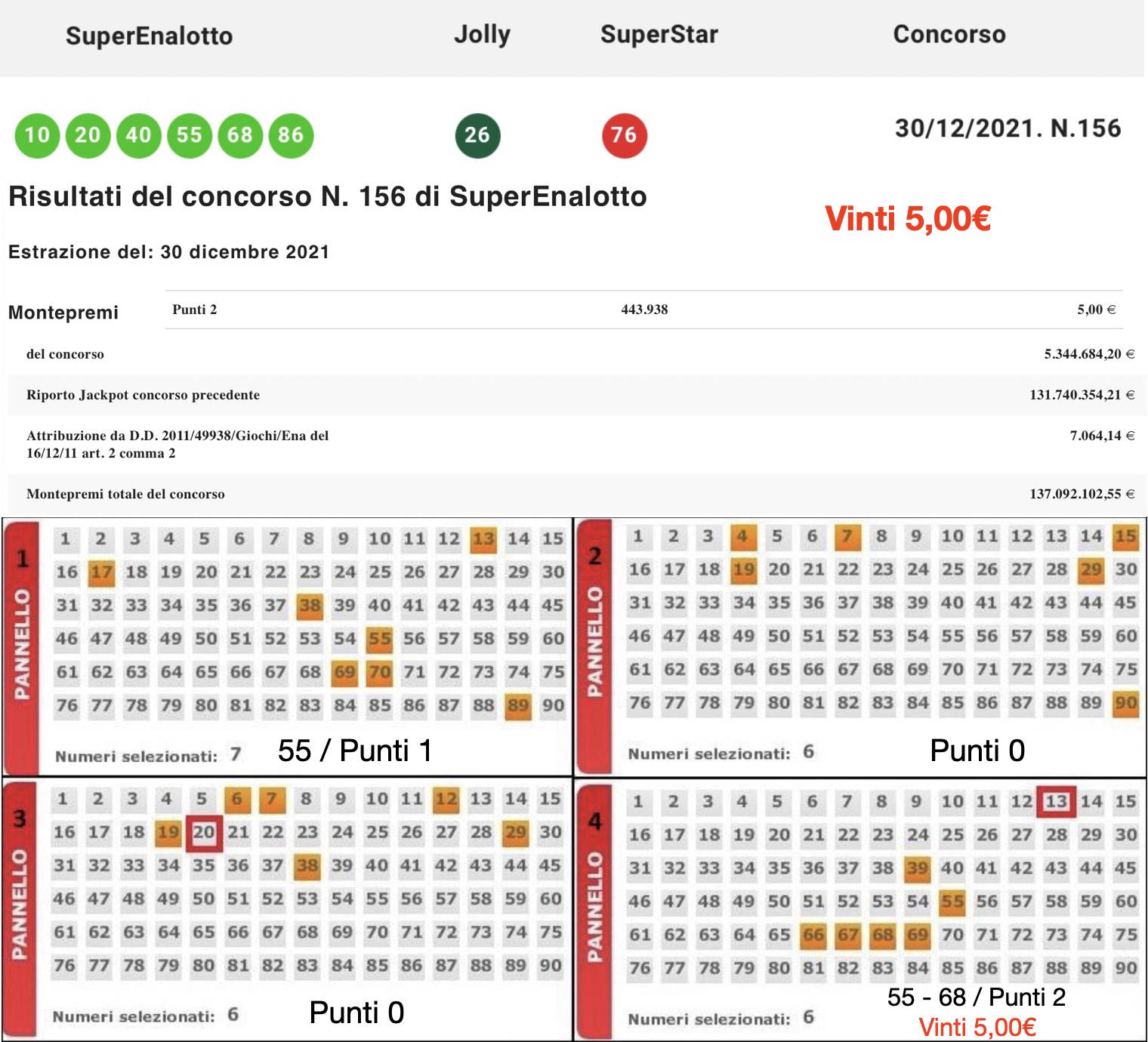
Task: Click the red SuperStar ball 76
Action: pos(624,135)
